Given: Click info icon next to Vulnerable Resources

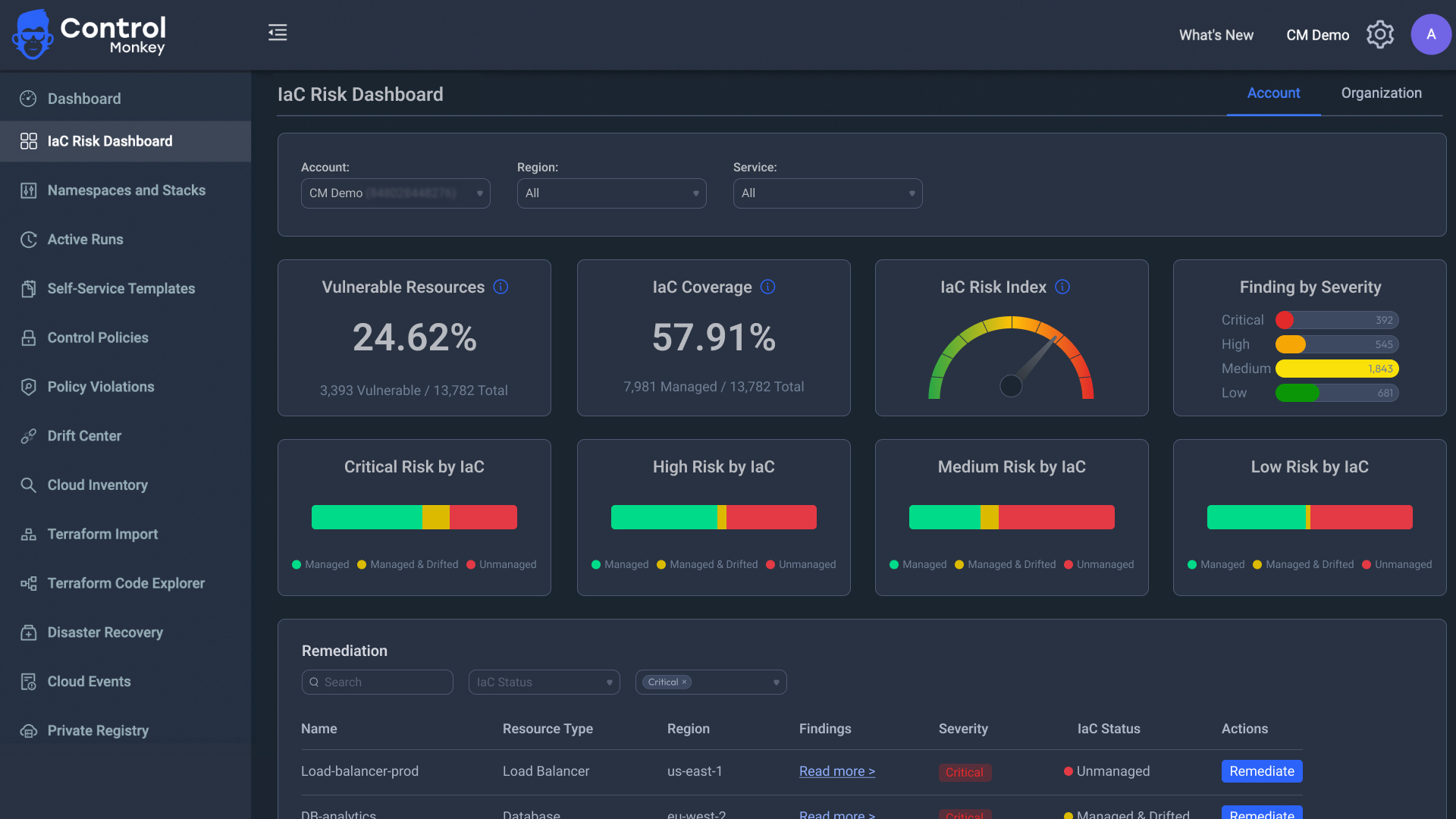Looking at the screenshot, I should 500,287.
